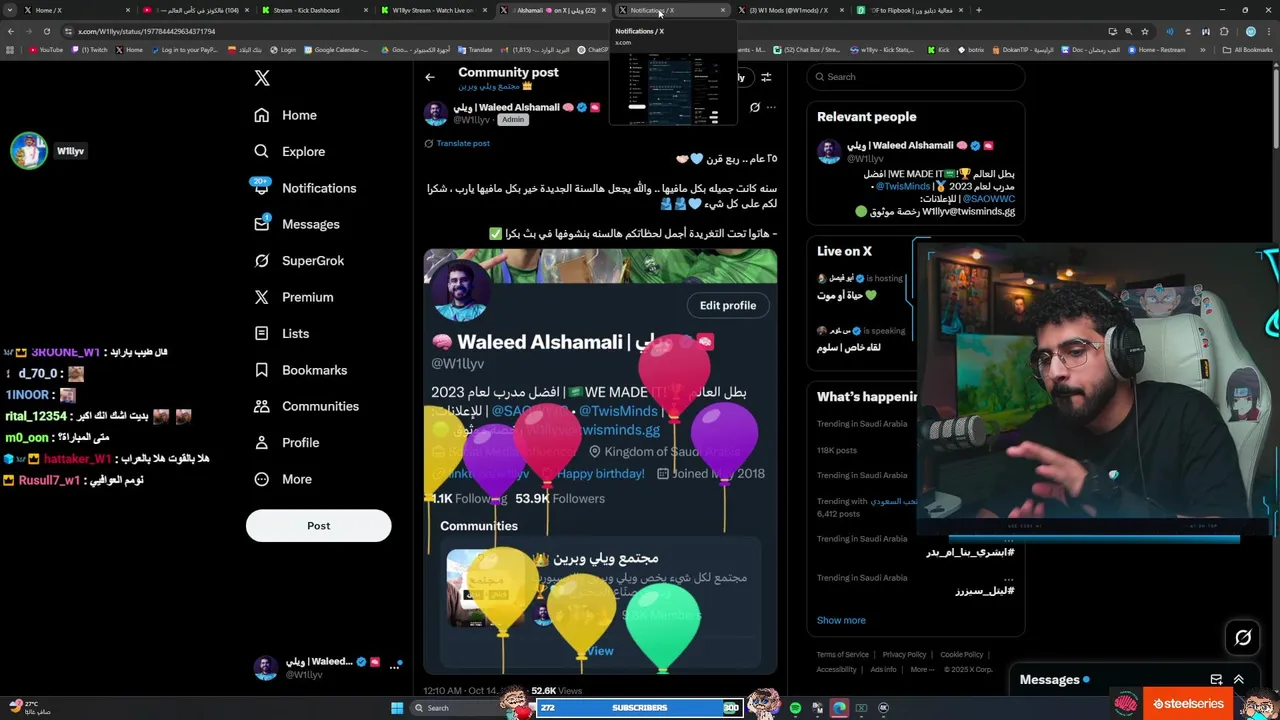
Task: Open the Google Calendar bookmark
Action: click(x=336, y=49)
